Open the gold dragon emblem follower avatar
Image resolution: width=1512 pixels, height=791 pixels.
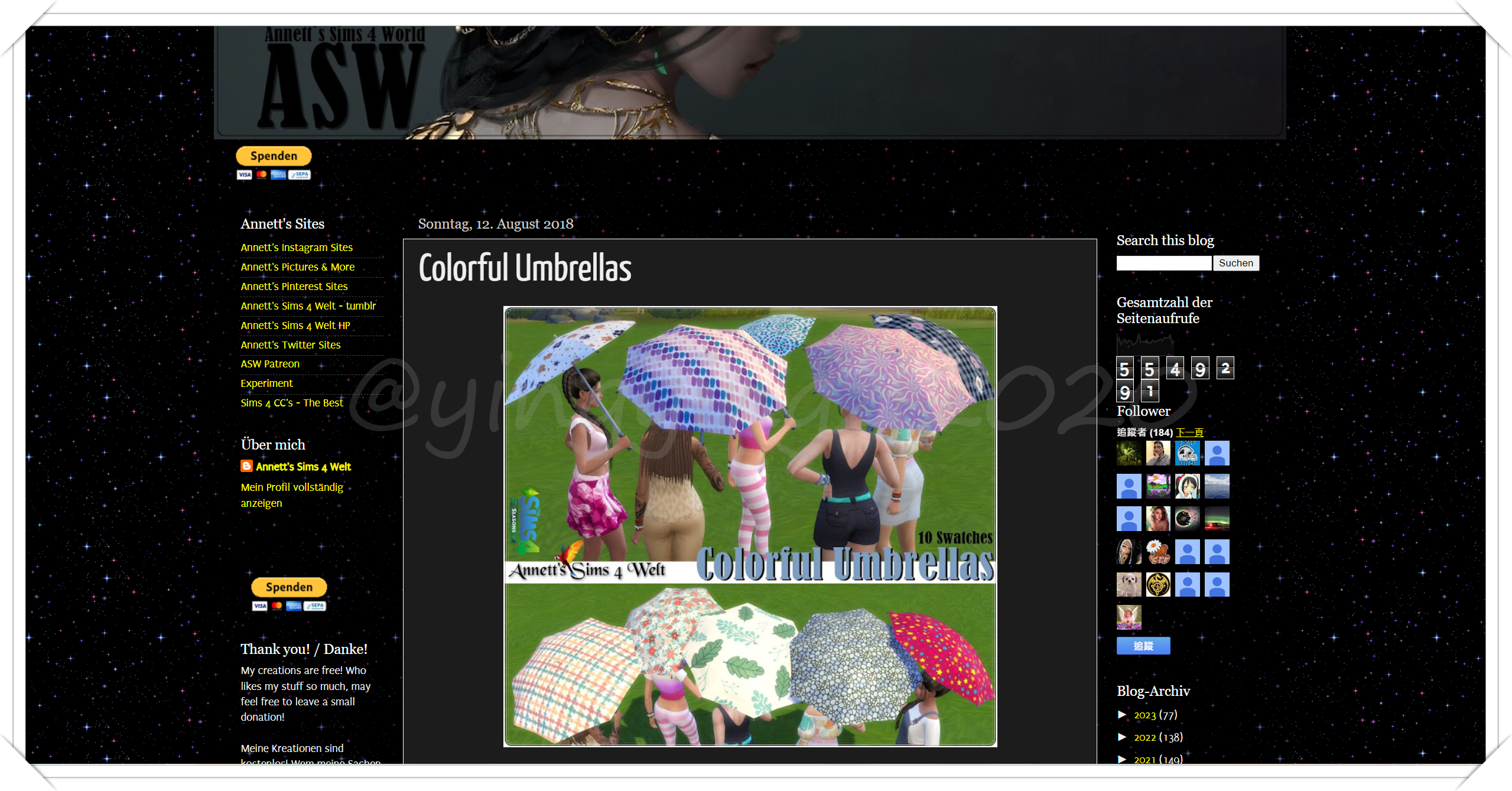(x=1158, y=584)
